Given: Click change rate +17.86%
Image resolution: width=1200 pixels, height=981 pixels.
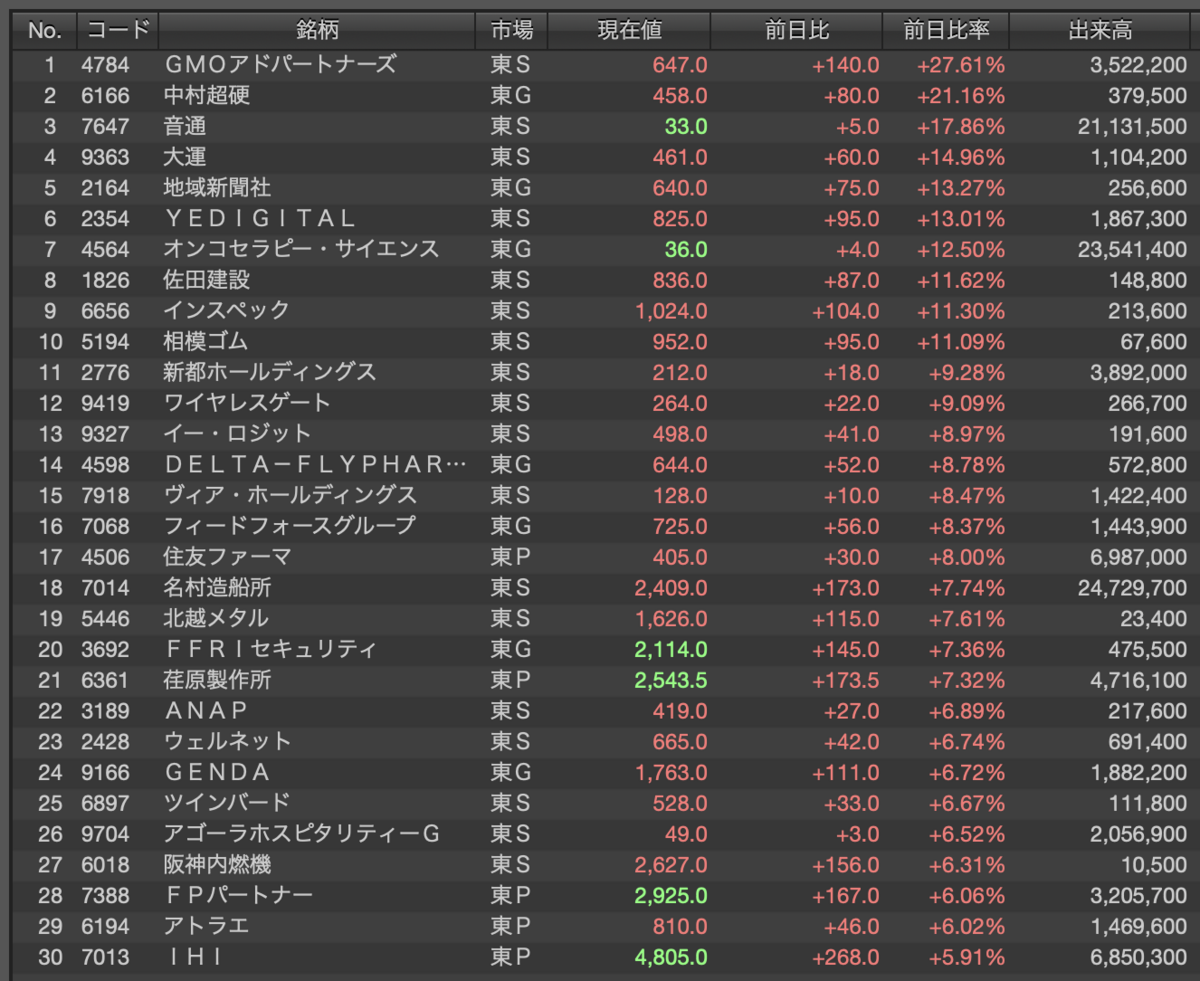Looking at the screenshot, I should coord(961,127).
